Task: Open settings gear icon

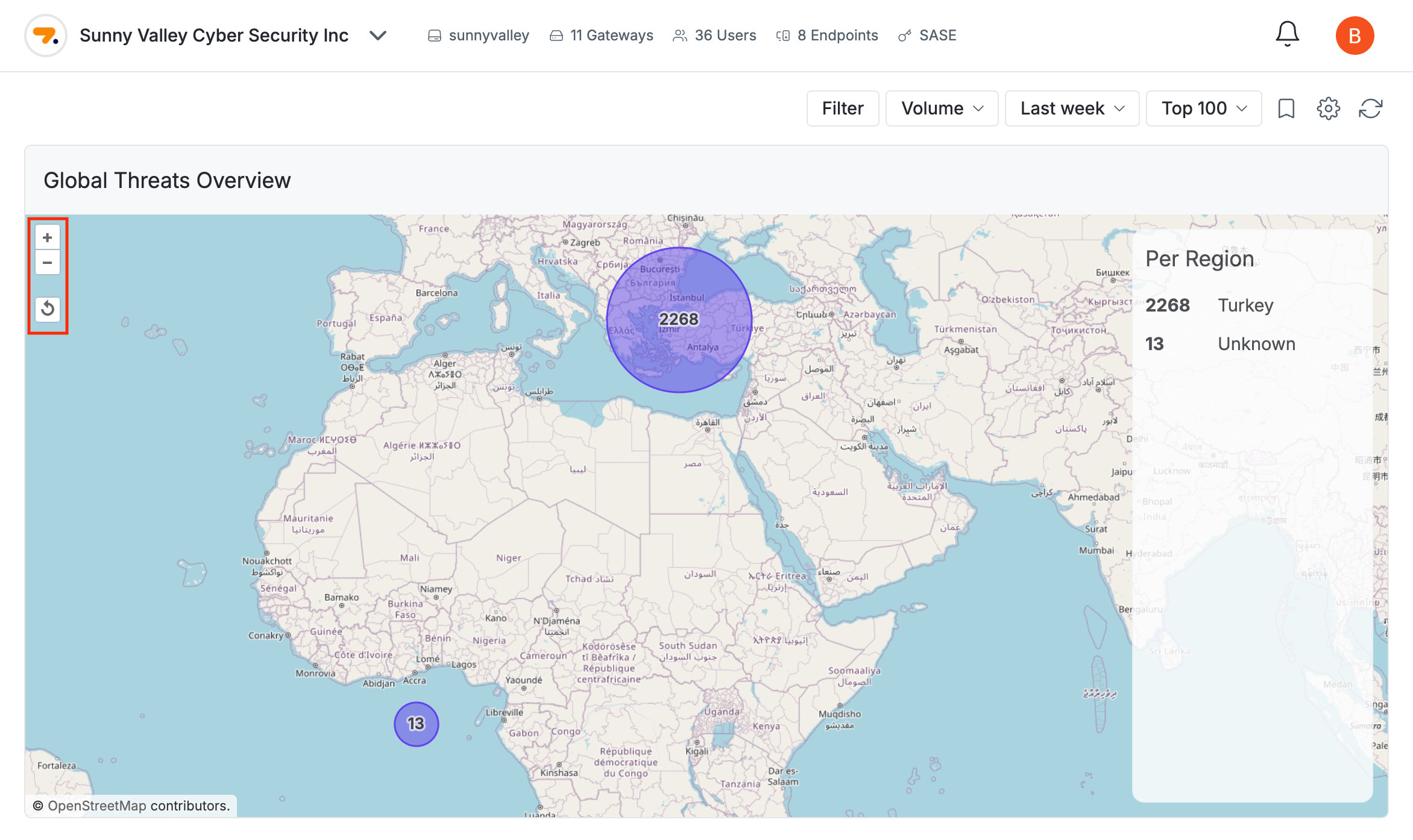Action: coord(1329,108)
